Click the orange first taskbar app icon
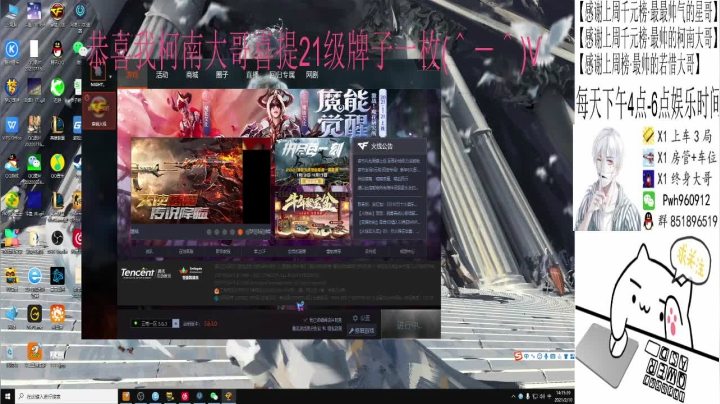 [x=126, y=396]
